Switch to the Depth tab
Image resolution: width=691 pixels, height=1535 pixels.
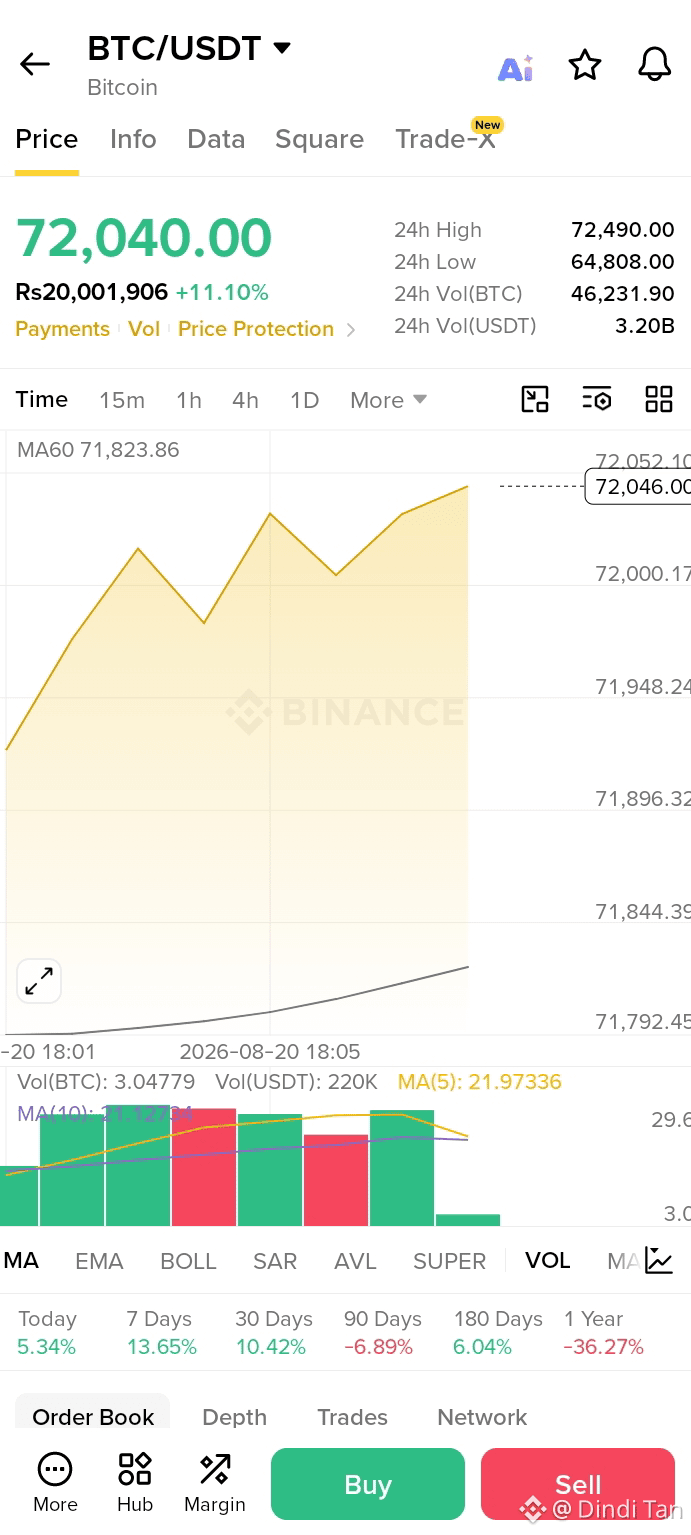pos(234,1417)
